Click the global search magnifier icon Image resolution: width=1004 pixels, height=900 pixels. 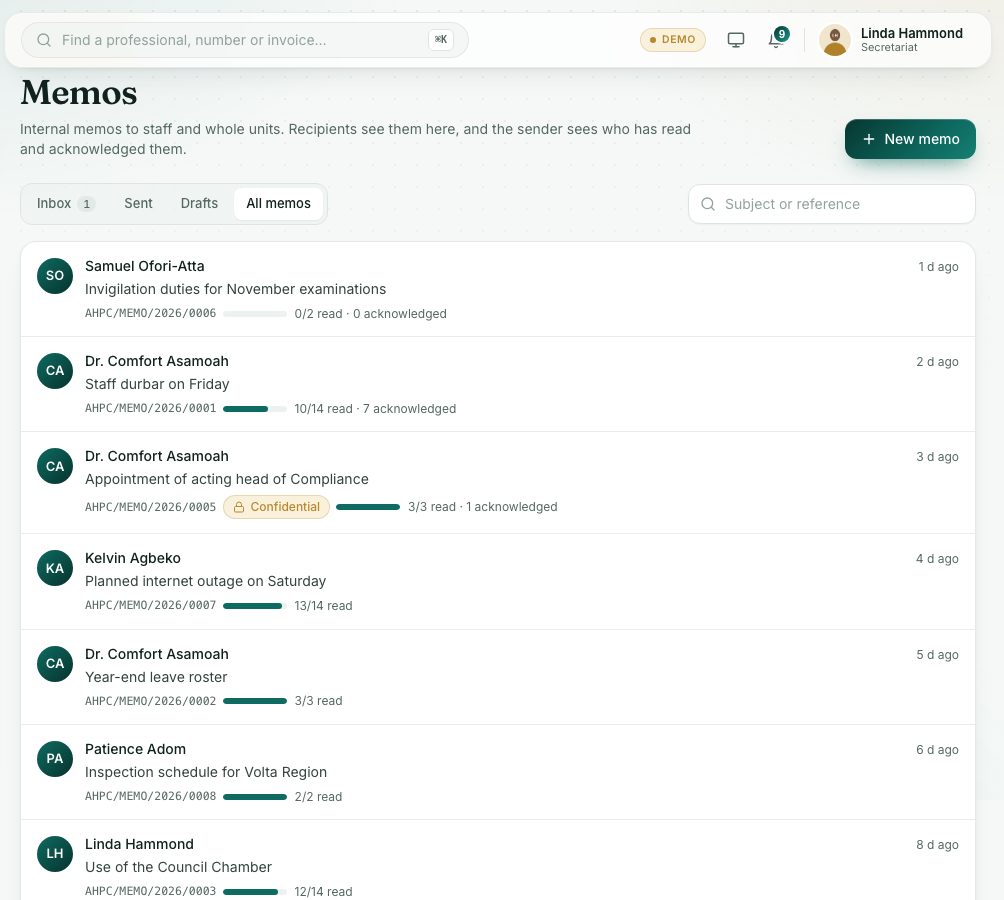(x=44, y=40)
